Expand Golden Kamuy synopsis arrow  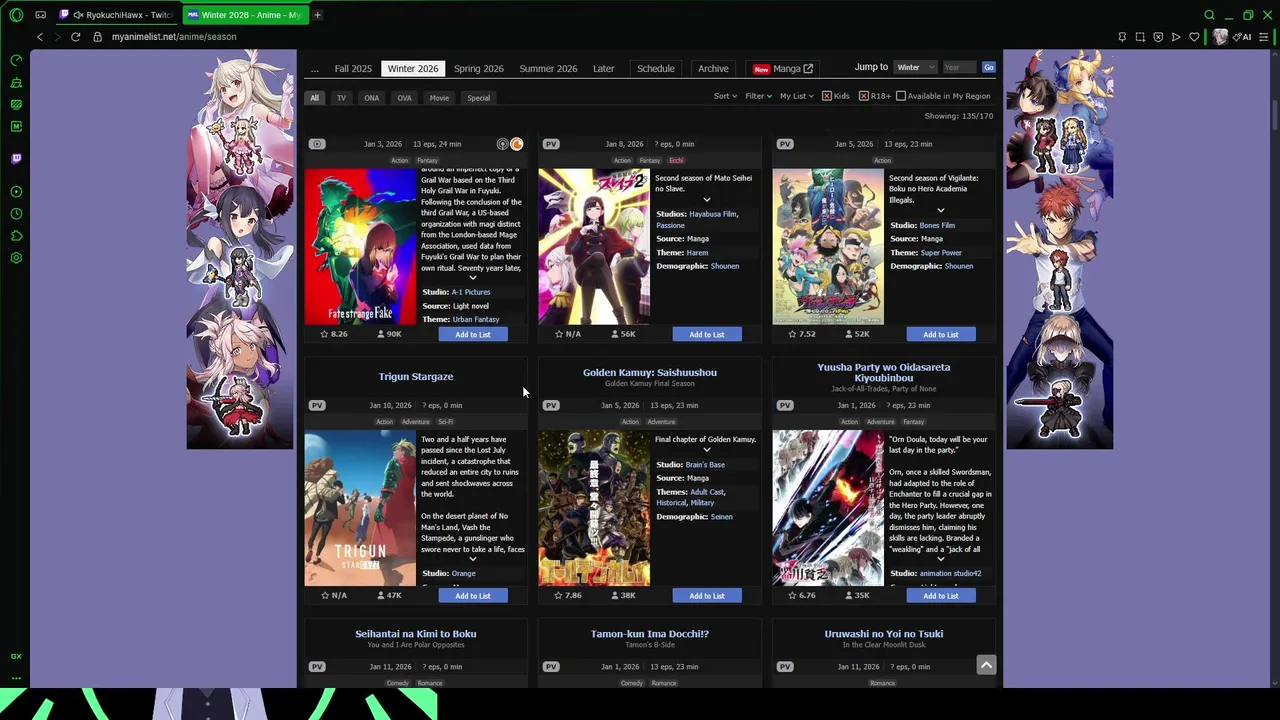(x=707, y=450)
